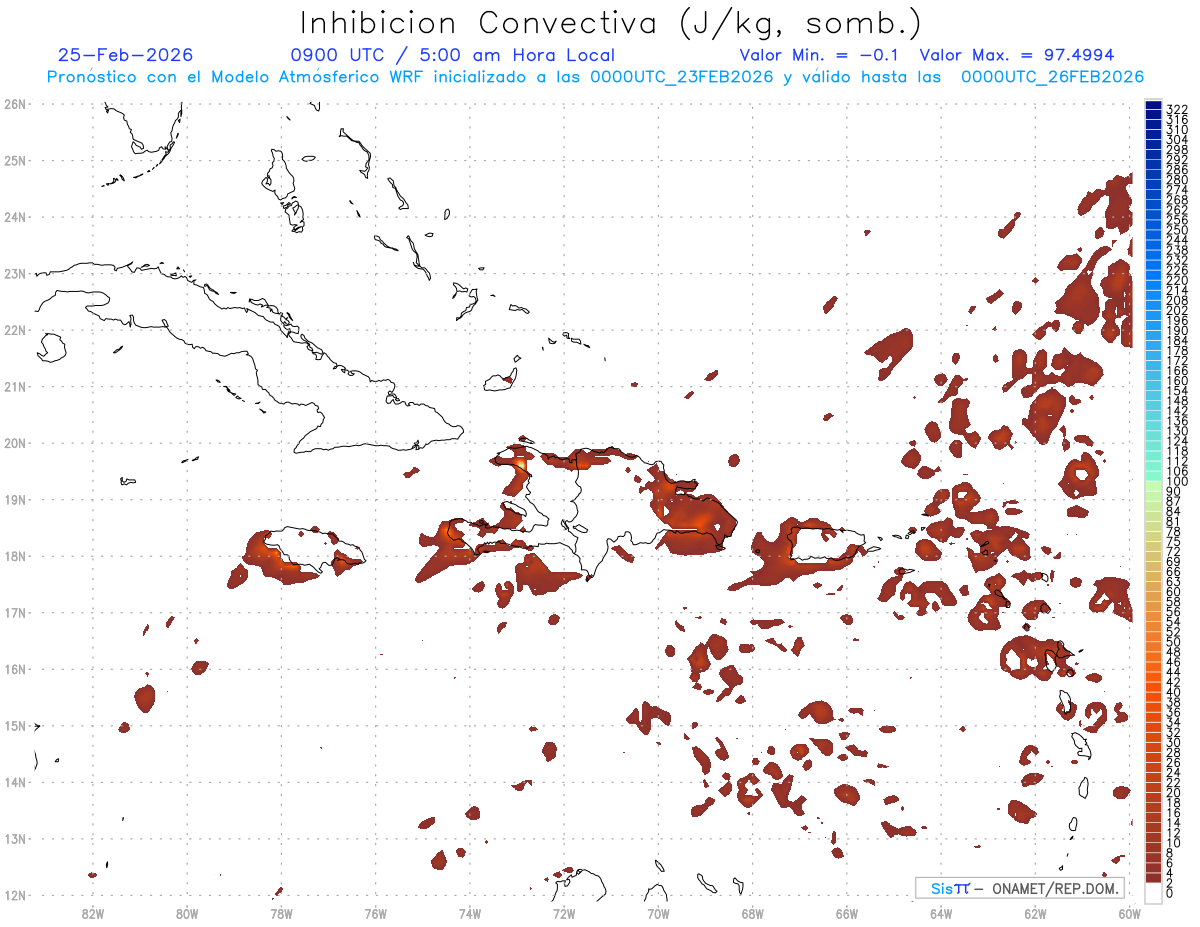Viewport: 1200px width, 927px height.
Task: Click the '70W' longitude label
Action: tap(658, 913)
